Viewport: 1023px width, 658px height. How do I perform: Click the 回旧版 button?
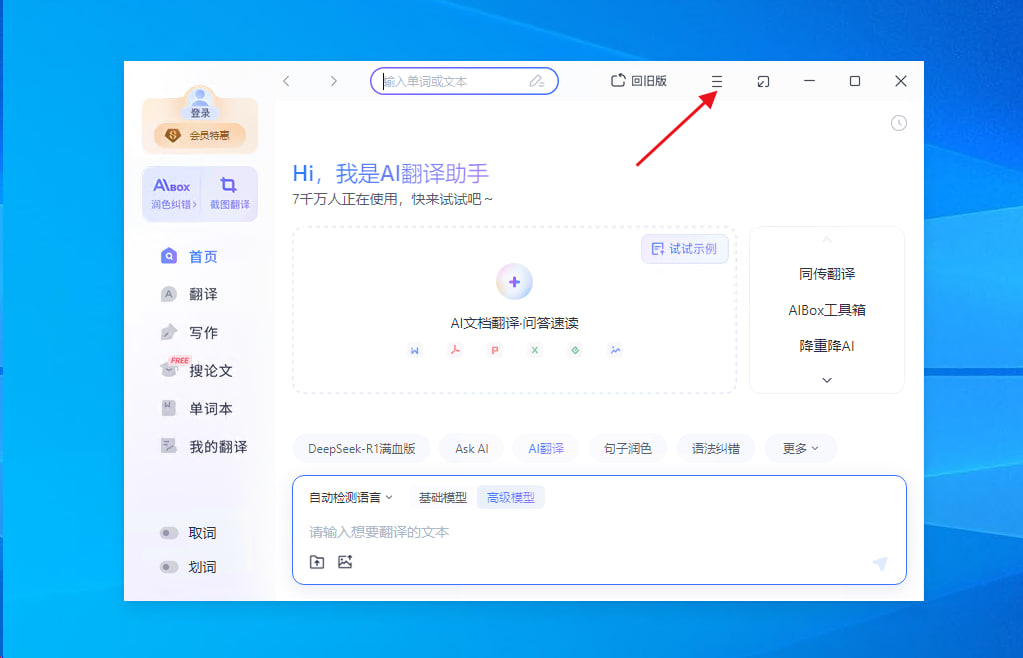pos(639,81)
